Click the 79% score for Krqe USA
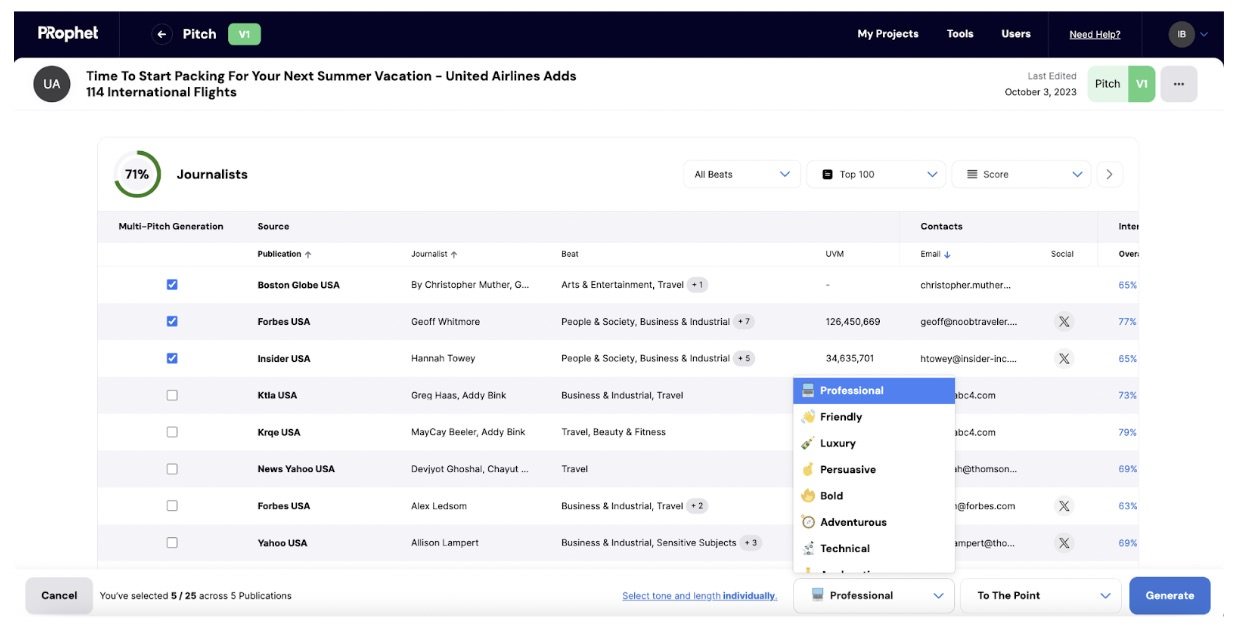Viewport: 1242px width, 638px height. click(x=1128, y=432)
